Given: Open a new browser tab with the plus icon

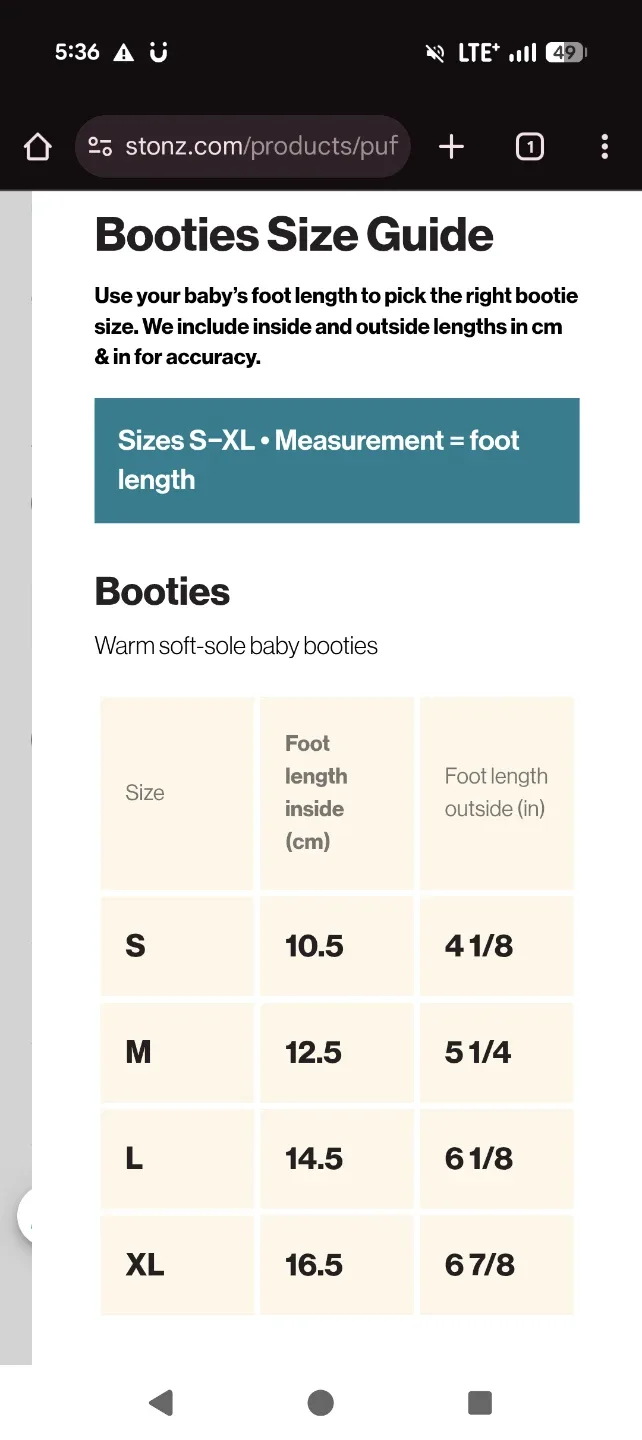Looking at the screenshot, I should [451, 146].
